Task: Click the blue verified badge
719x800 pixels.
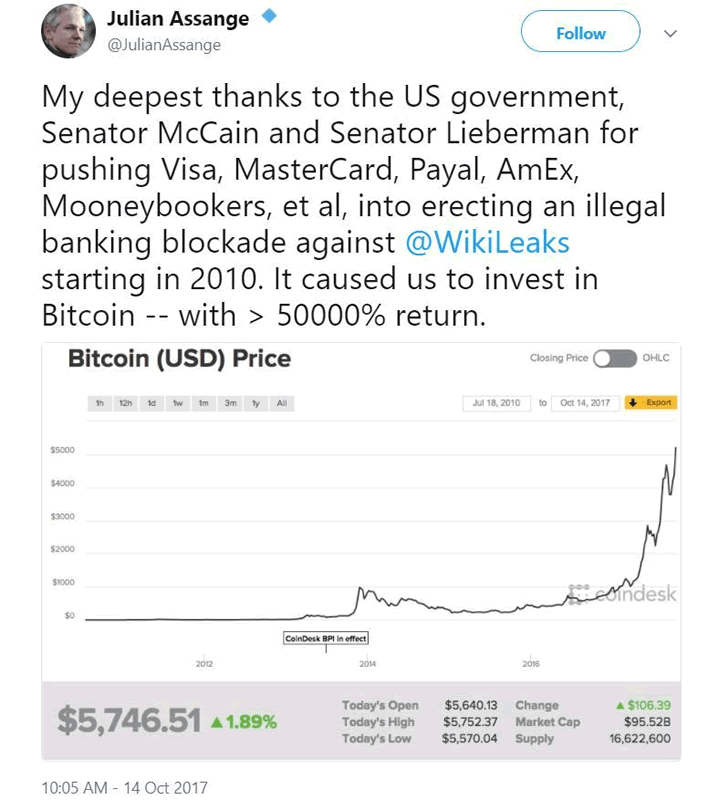Action: pyautogui.click(x=268, y=17)
